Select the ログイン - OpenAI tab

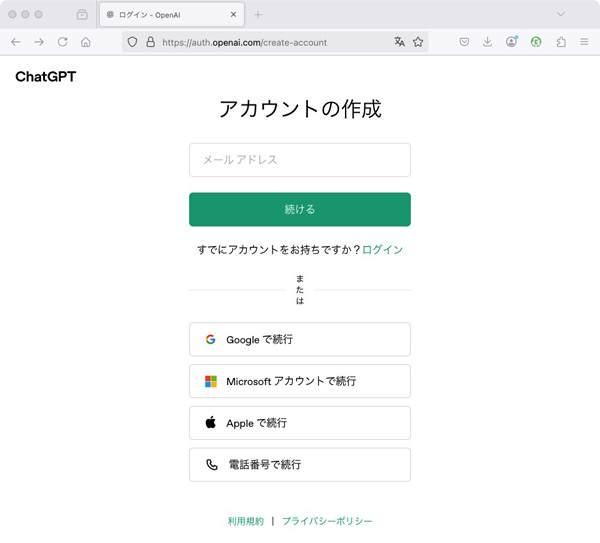(165, 15)
